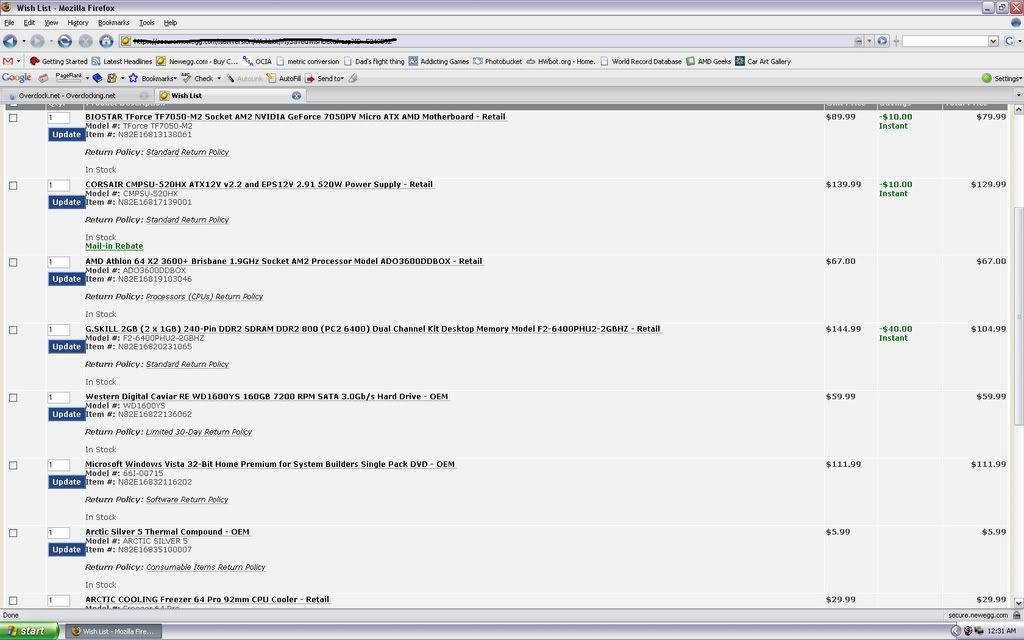Screen dimensions: 1024x640
Task: Open Gmail bookmark icon in bookmarks bar
Action: [x=8, y=61]
